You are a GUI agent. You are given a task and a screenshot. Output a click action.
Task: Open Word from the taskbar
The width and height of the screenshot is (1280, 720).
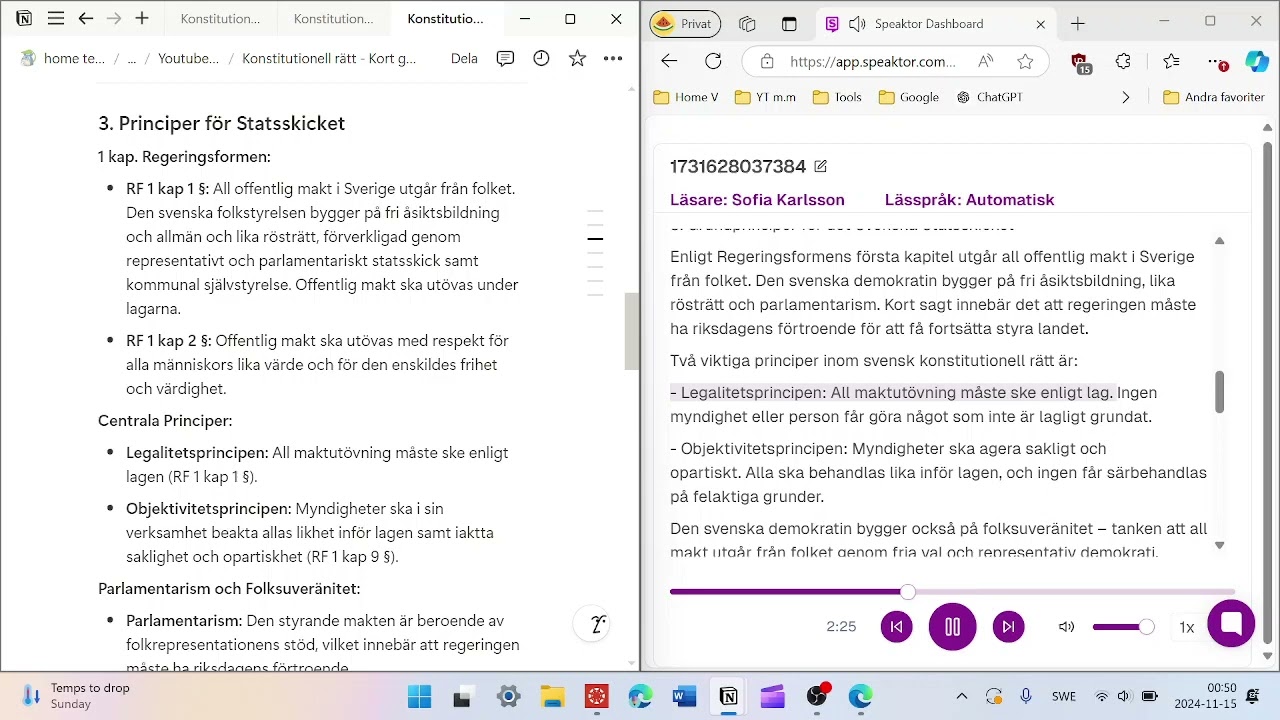[x=684, y=696]
